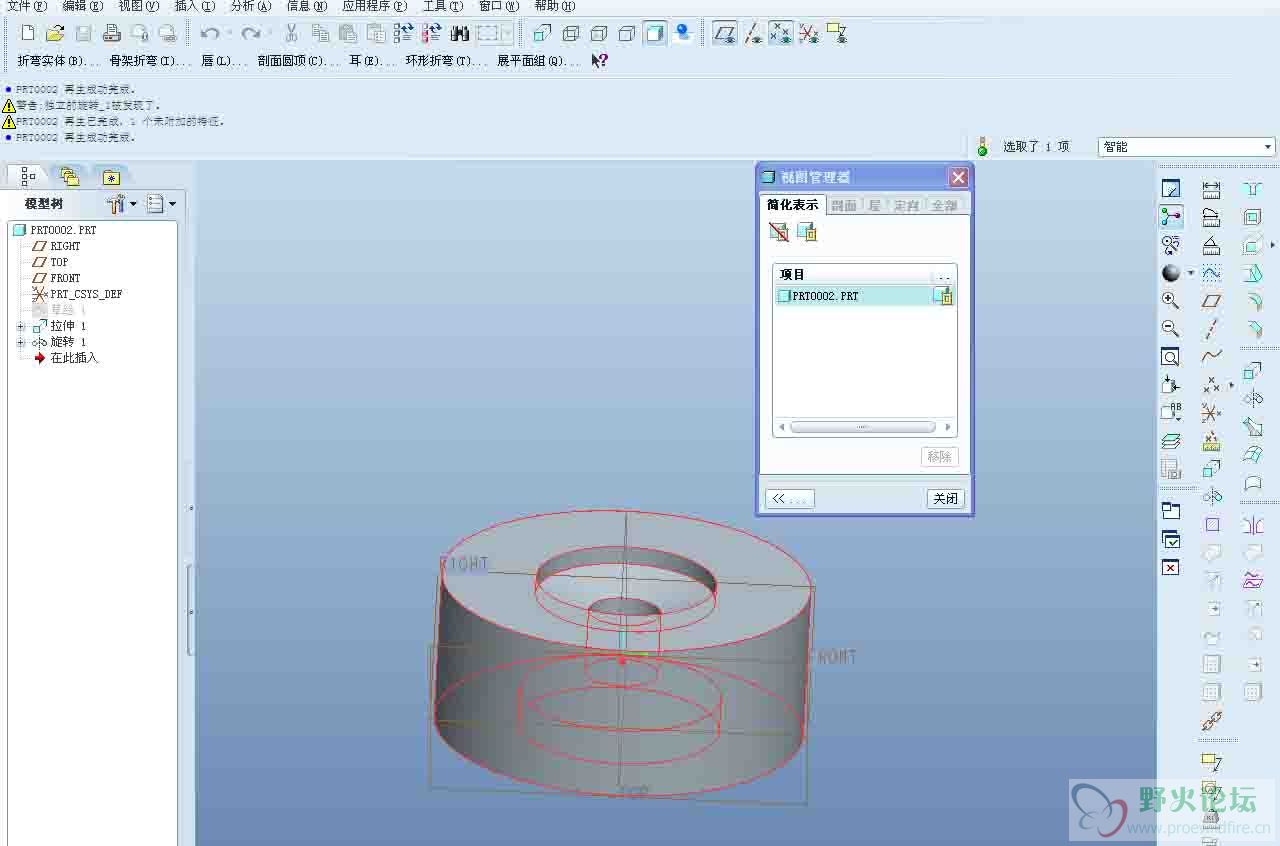
Task: Switch to folder browser navigator tab
Action: (70, 176)
